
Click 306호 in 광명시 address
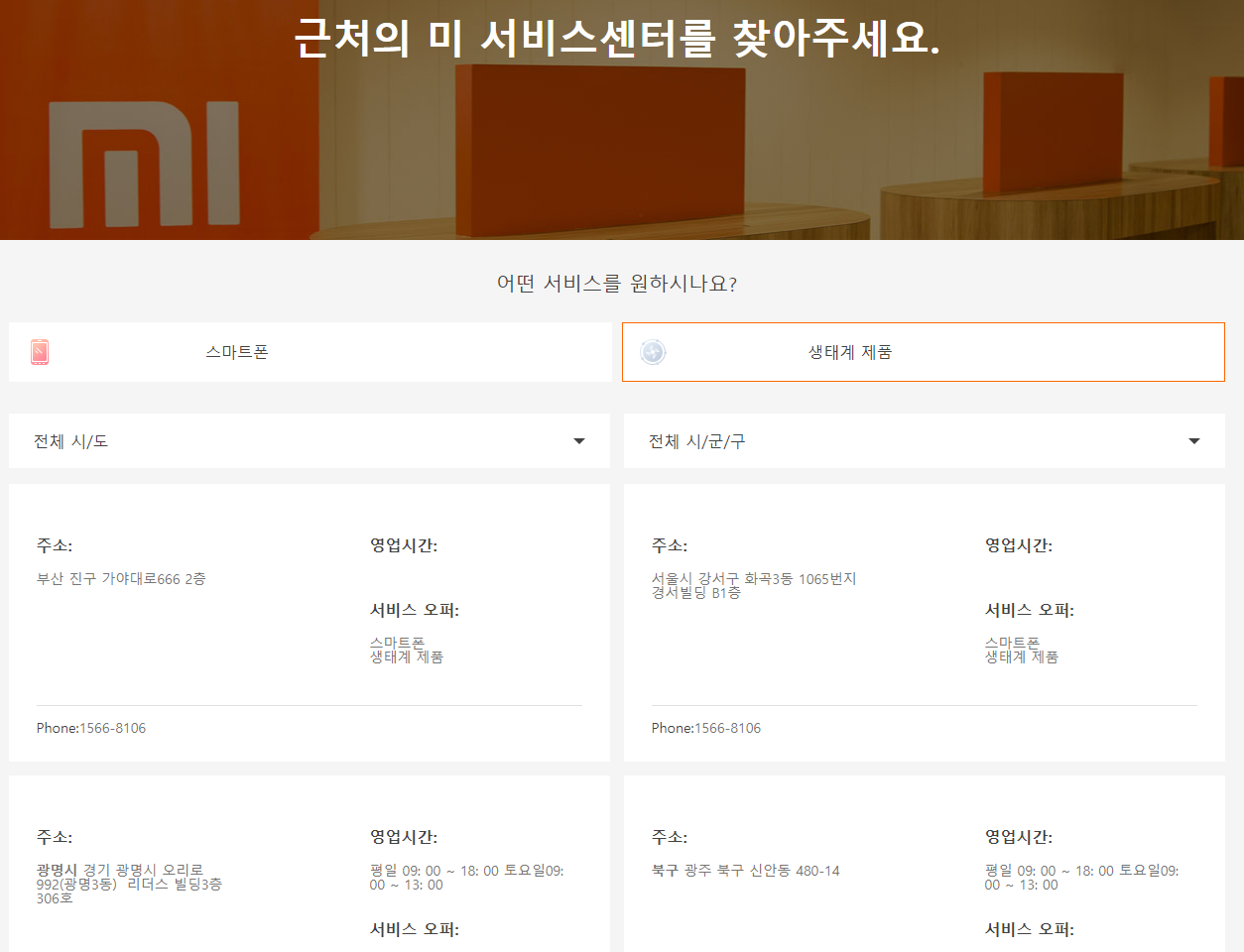tap(55, 898)
